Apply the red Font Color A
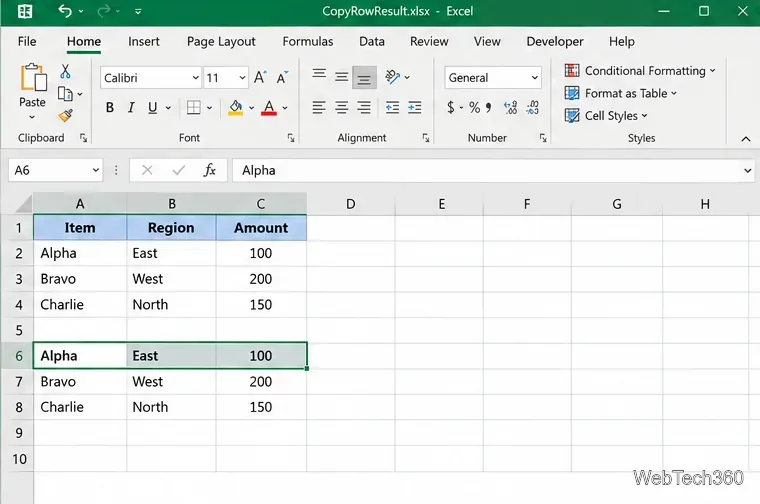 click(x=269, y=108)
